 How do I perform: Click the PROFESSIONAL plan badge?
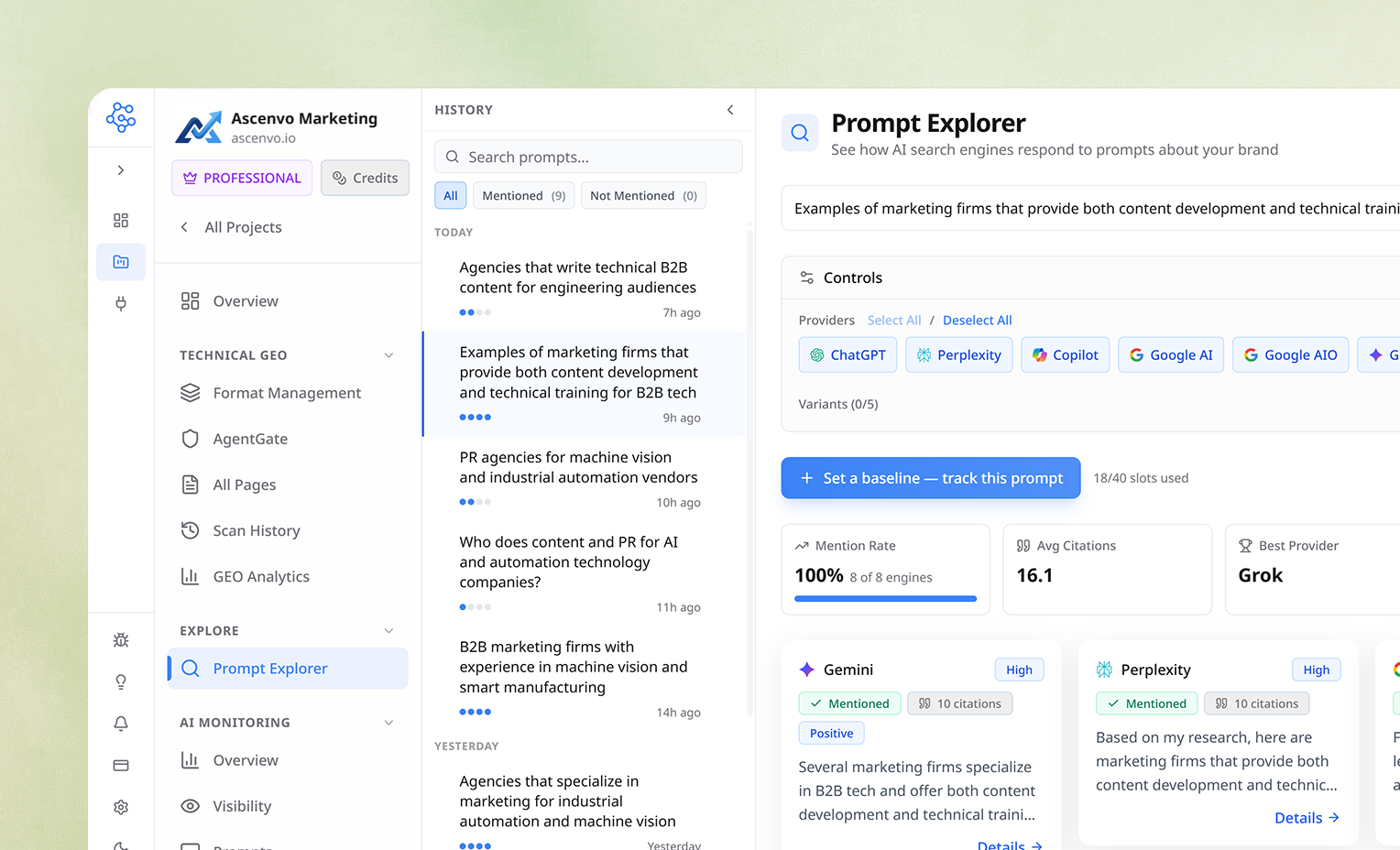pyautogui.click(x=242, y=178)
